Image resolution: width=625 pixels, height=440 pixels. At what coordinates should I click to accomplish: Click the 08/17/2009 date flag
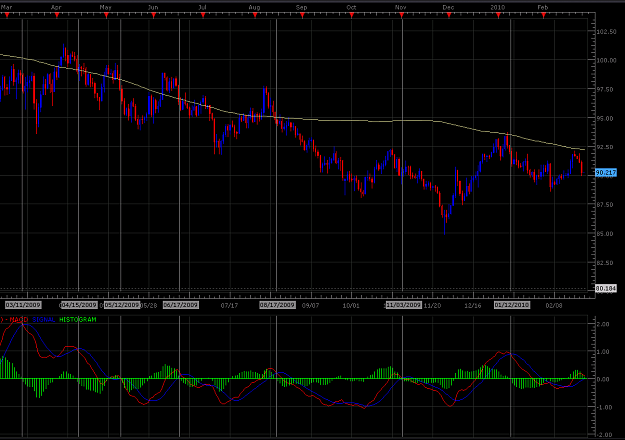(277, 305)
